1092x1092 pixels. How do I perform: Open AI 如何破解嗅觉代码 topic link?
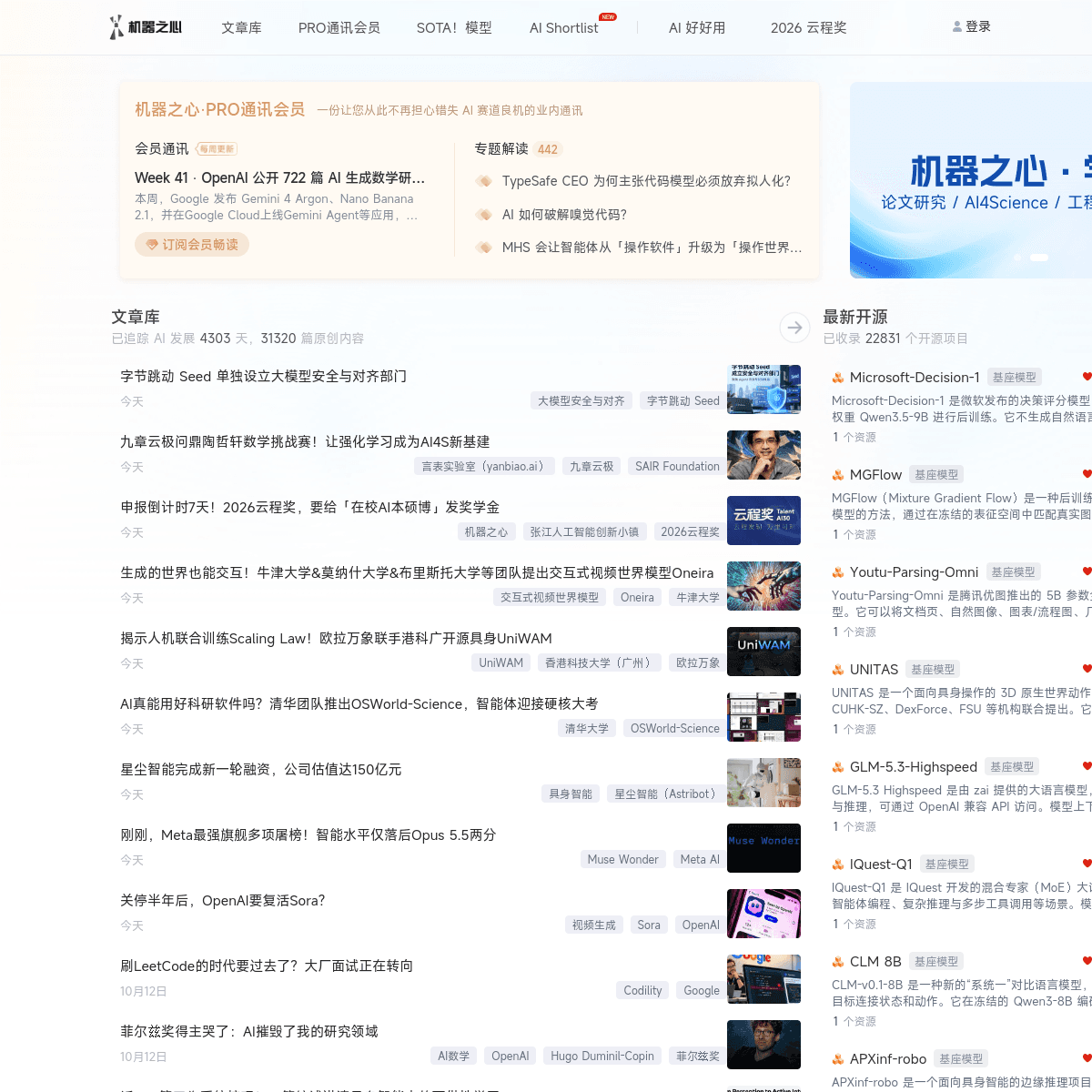(564, 215)
